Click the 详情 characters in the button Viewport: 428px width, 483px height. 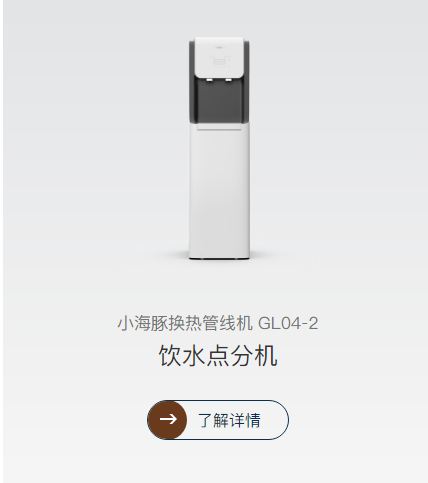(x=245, y=420)
